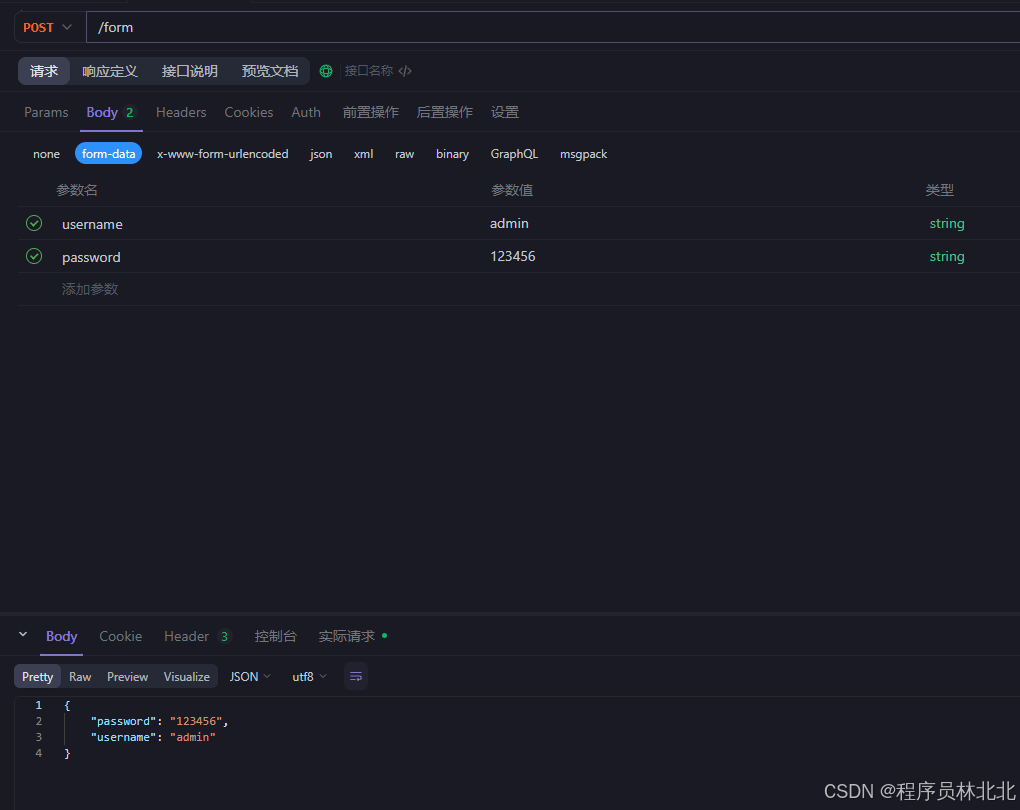Open the JSON format dropdown
The height and width of the screenshot is (810, 1020).
click(x=250, y=677)
